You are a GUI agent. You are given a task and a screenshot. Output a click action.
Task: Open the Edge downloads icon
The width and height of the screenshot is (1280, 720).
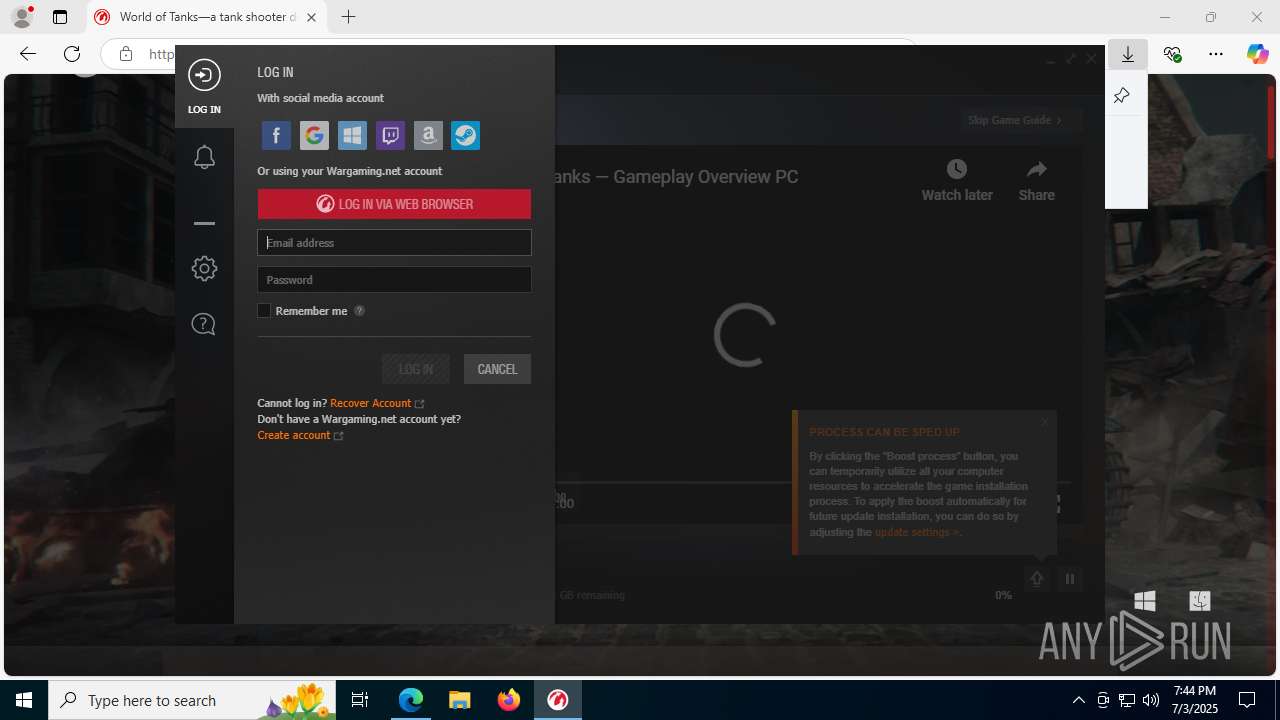coord(1128,54)
